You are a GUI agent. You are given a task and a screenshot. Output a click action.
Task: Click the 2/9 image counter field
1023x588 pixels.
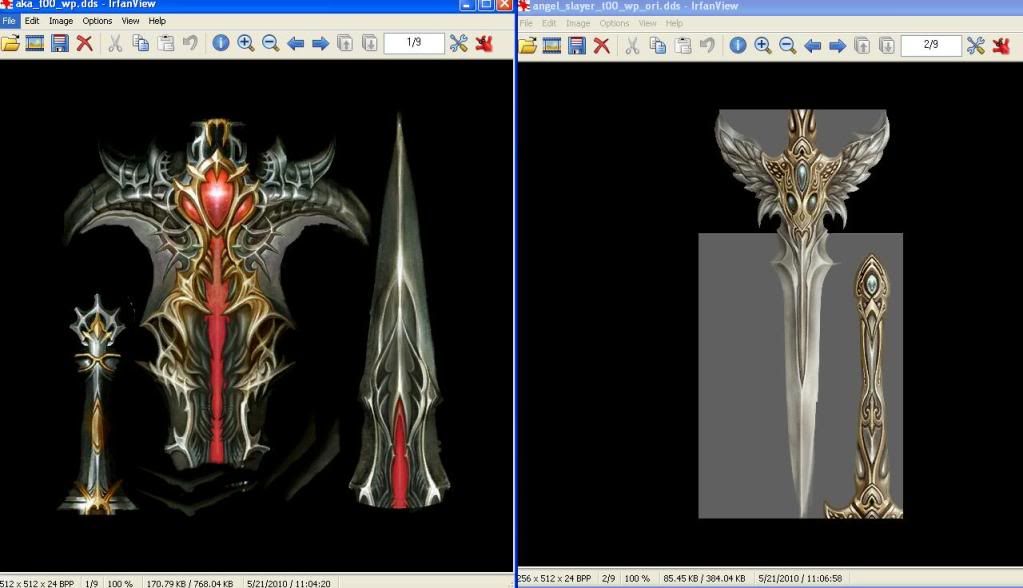tap(931, 45)
